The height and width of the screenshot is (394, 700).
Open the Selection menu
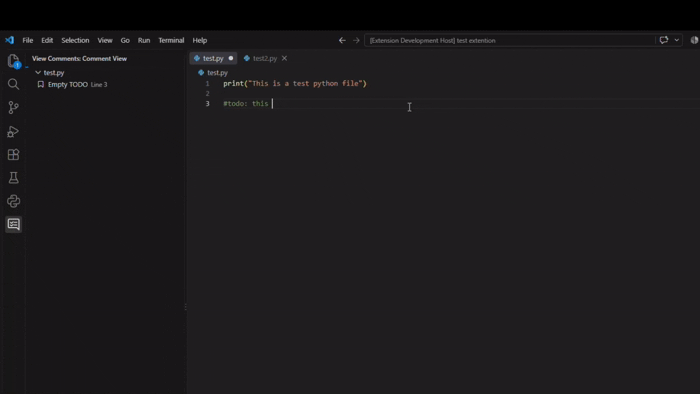click(75, 40)
